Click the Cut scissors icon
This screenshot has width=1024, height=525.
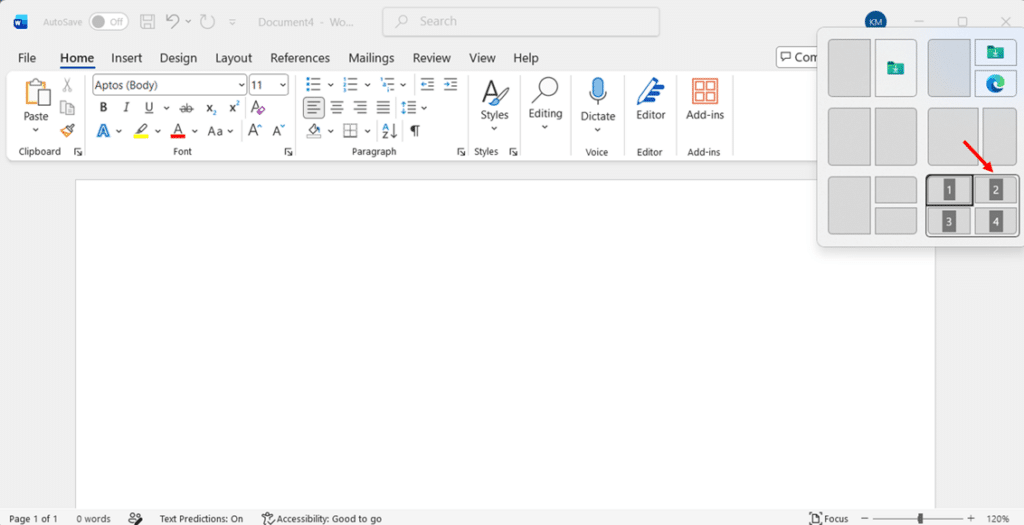point(67,85)
